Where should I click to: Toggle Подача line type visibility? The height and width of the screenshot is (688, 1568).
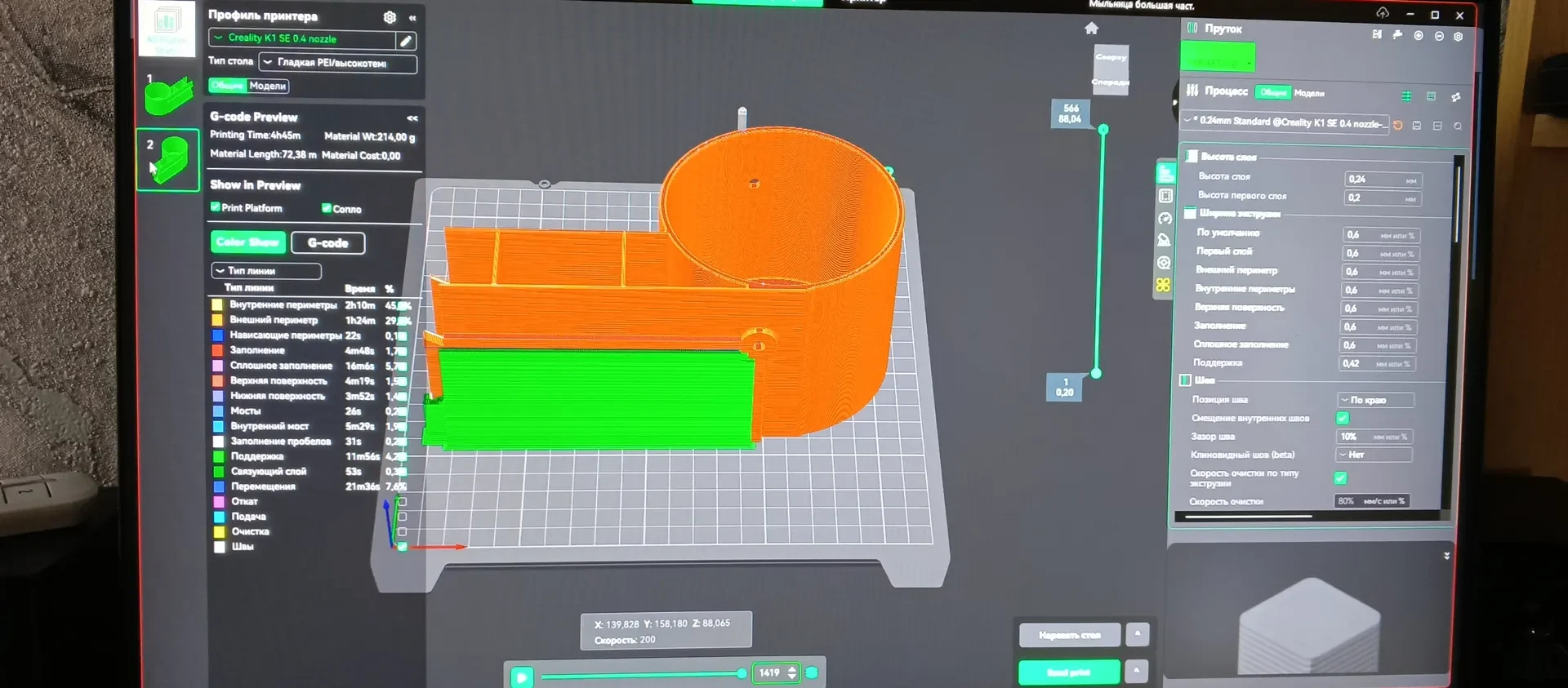coord(402,517)
